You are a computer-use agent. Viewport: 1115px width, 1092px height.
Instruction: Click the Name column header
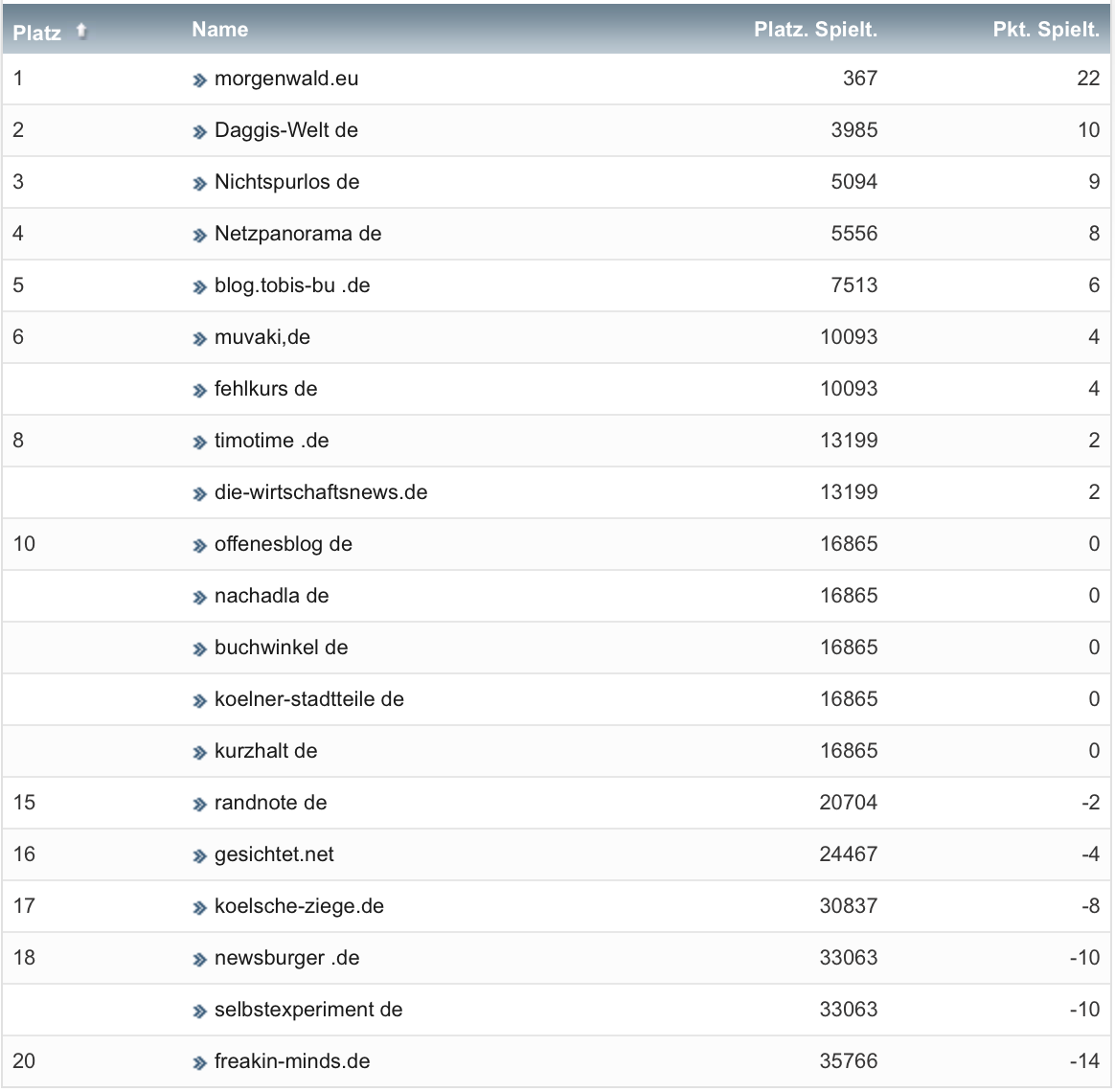[x=219, y=29]
